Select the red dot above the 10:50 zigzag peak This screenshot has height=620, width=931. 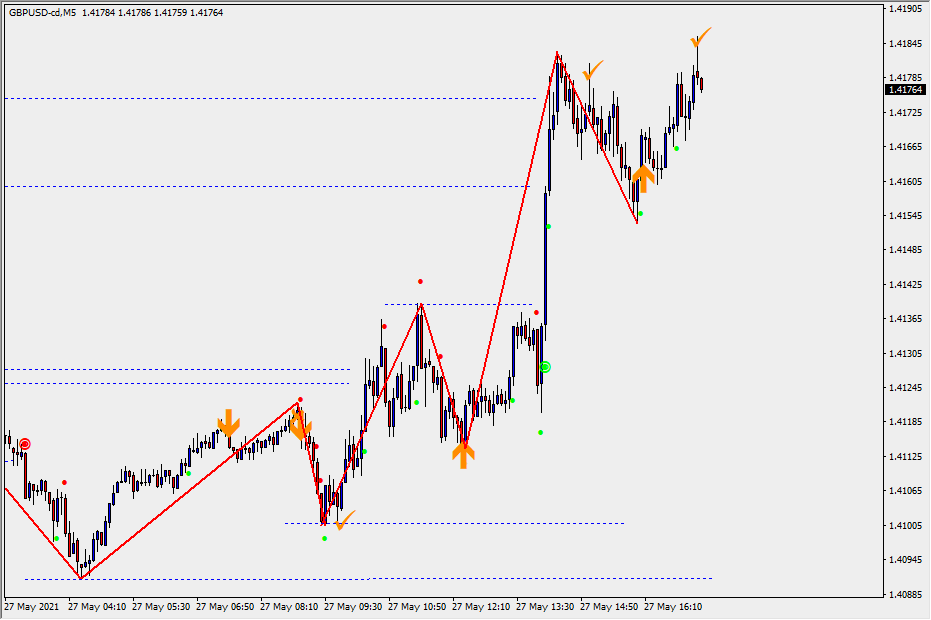pos(421,282)
